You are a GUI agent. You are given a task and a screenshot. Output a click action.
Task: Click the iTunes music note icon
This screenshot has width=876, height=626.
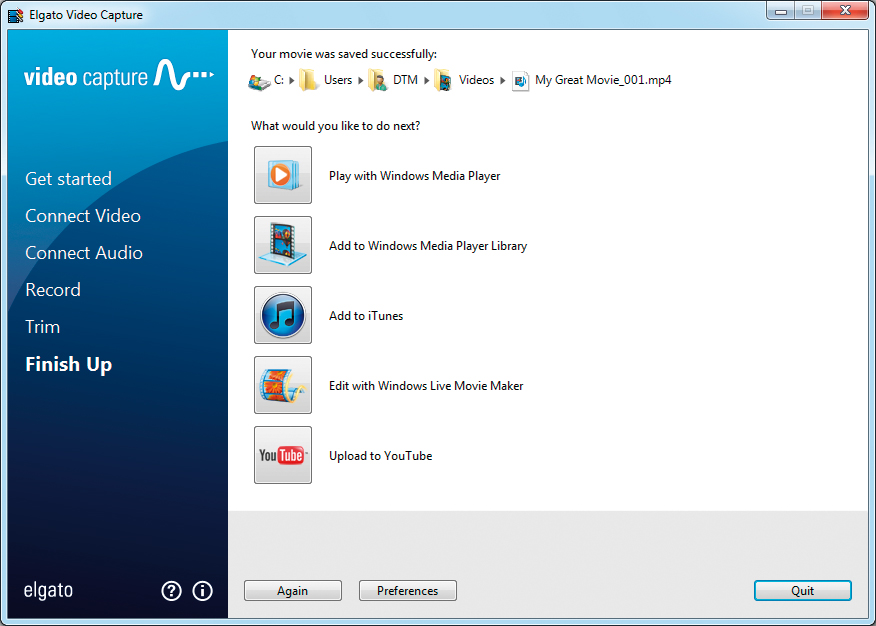click(282, 315)
